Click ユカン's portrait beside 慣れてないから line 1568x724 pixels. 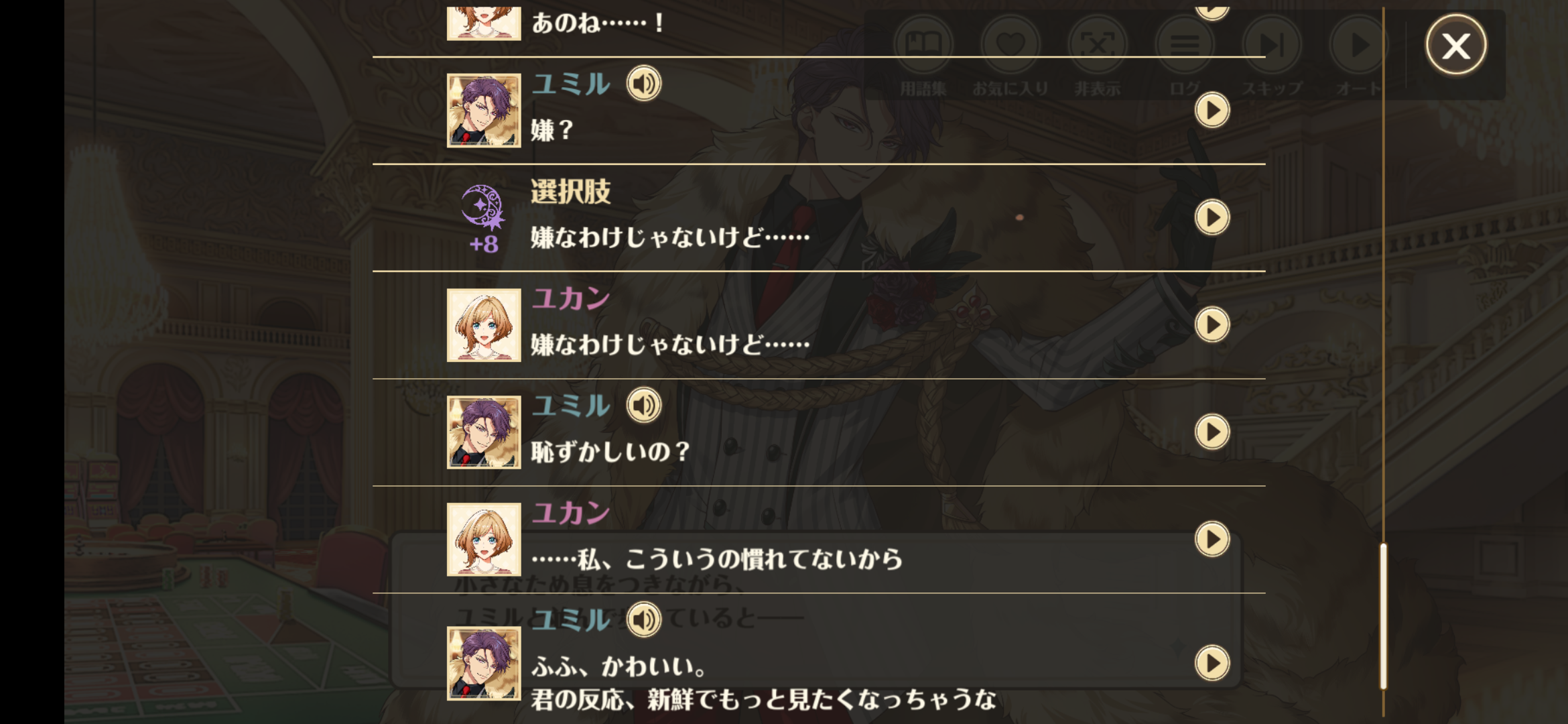tap(484, 540)
